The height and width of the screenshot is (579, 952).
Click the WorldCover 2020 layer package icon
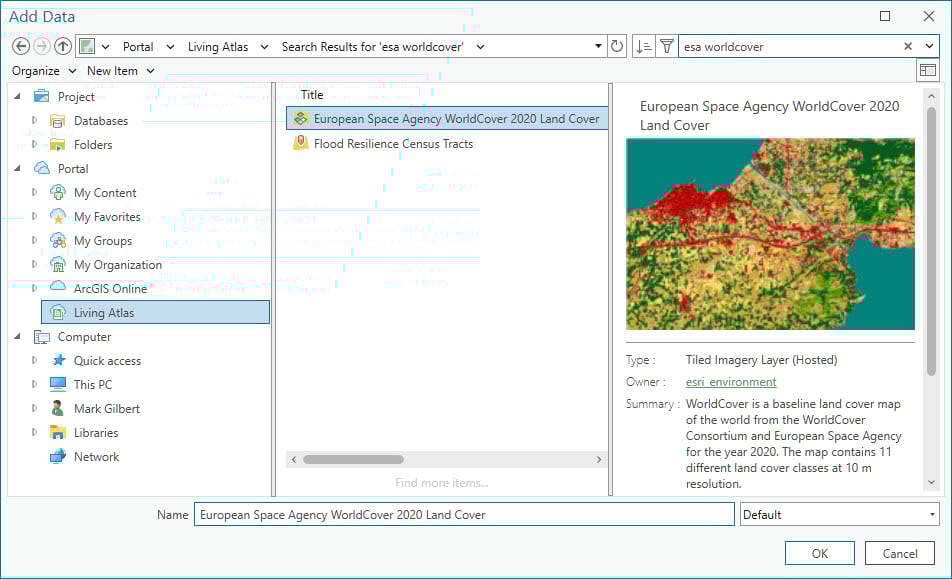pos(300,118)
